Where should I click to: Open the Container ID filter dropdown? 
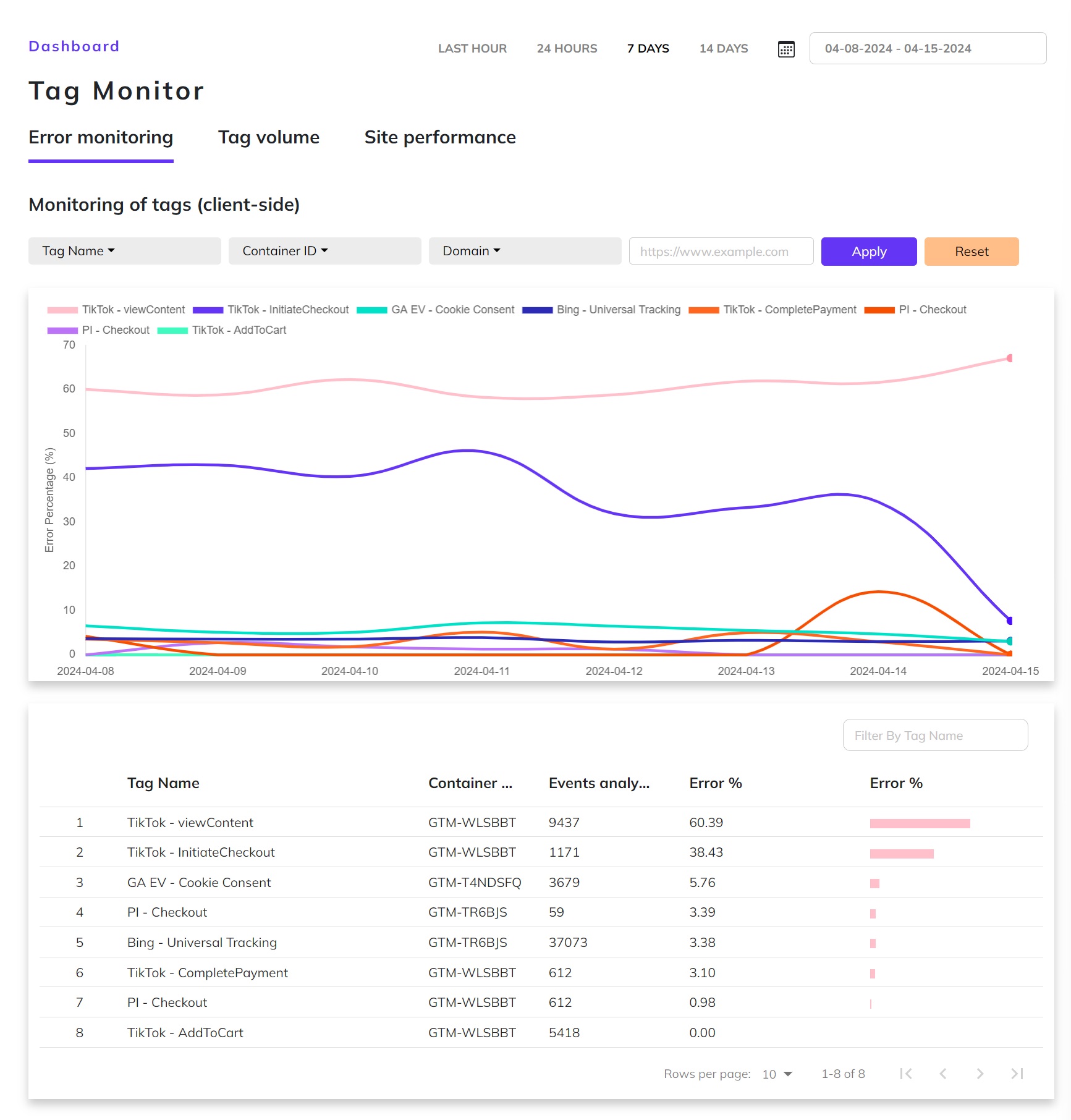click(325, 251)
